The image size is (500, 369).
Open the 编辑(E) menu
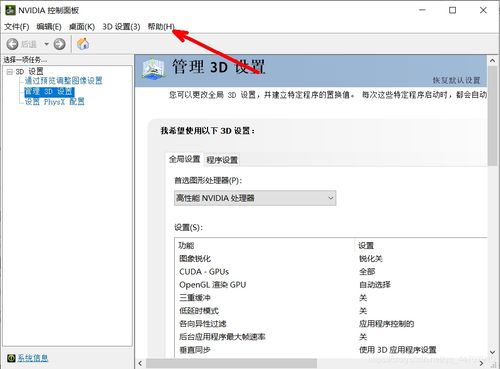(x=49, y=27)
